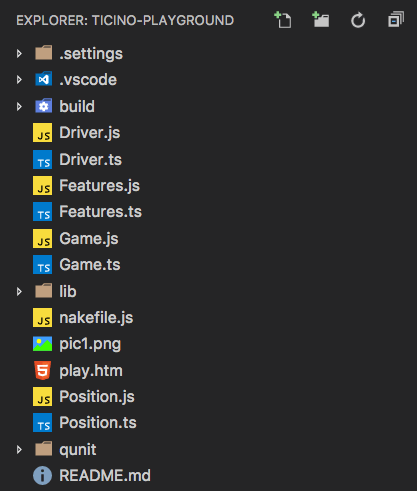Select the lib folder name
417x491 pixels.
coord(68,292)
